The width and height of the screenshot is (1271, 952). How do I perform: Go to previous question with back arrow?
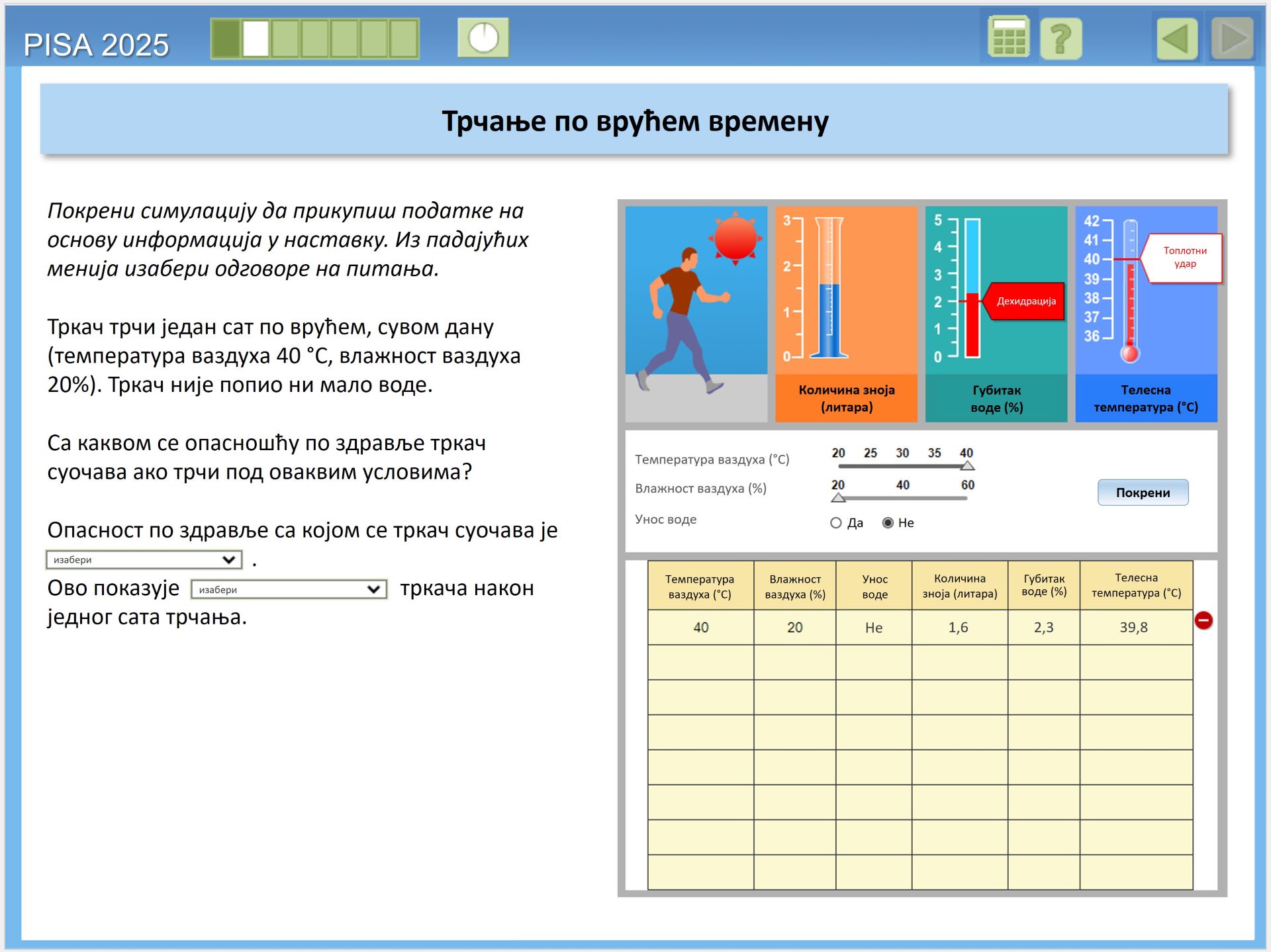coord(1176,39)
